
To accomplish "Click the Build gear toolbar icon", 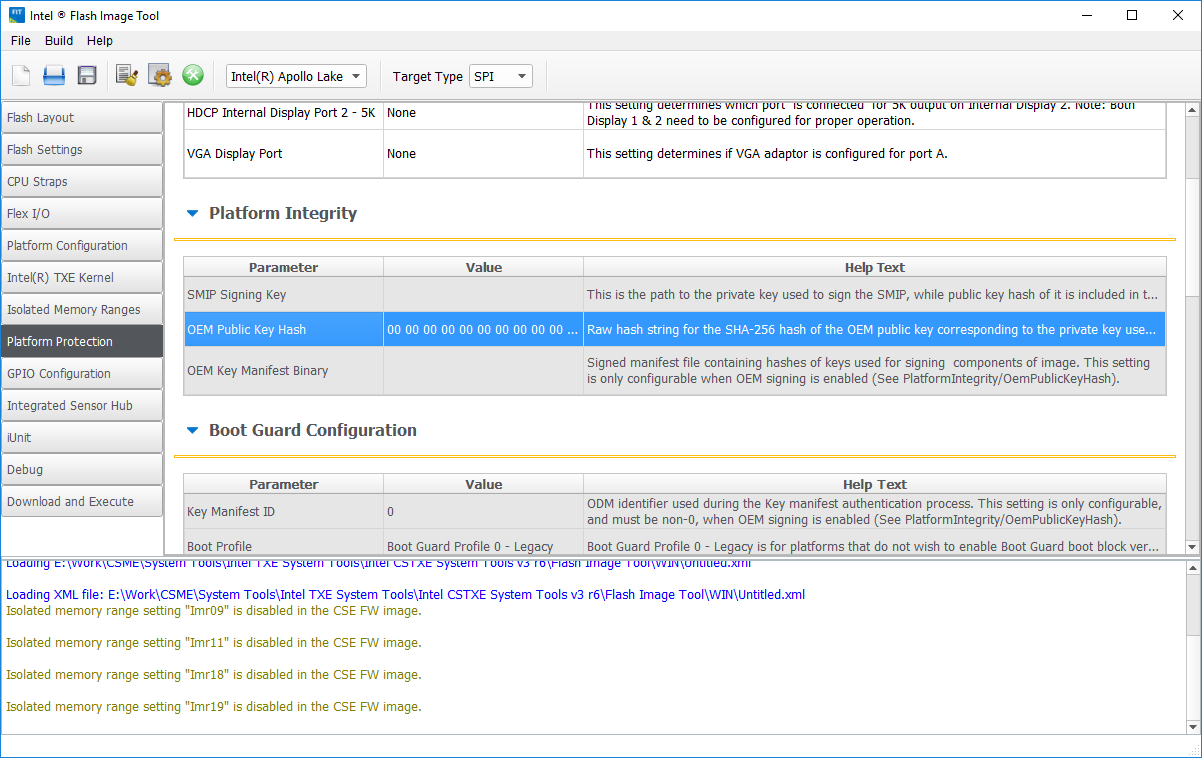I will (x=160, y=76).
